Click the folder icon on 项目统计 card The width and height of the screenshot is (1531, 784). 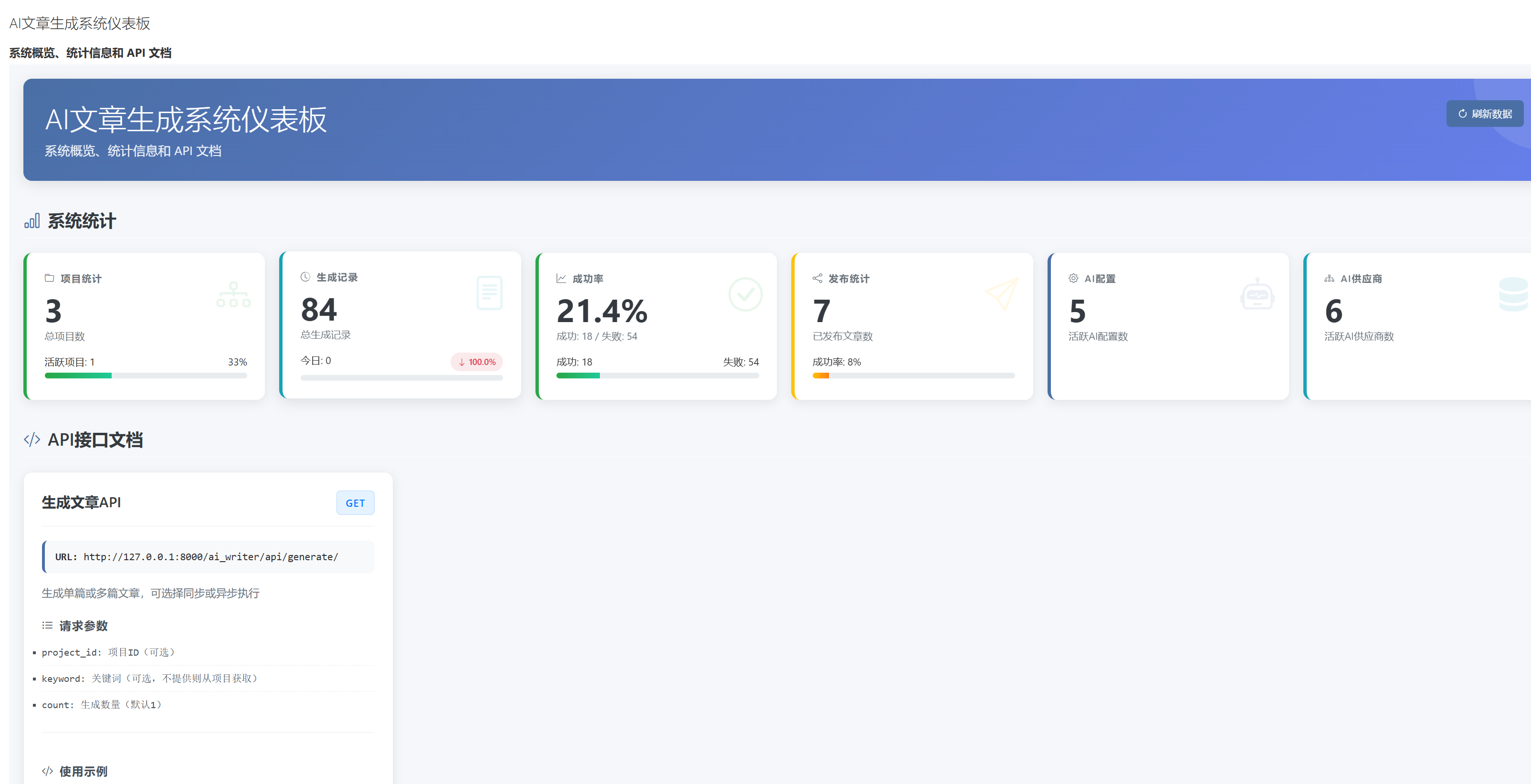point(49,278)
